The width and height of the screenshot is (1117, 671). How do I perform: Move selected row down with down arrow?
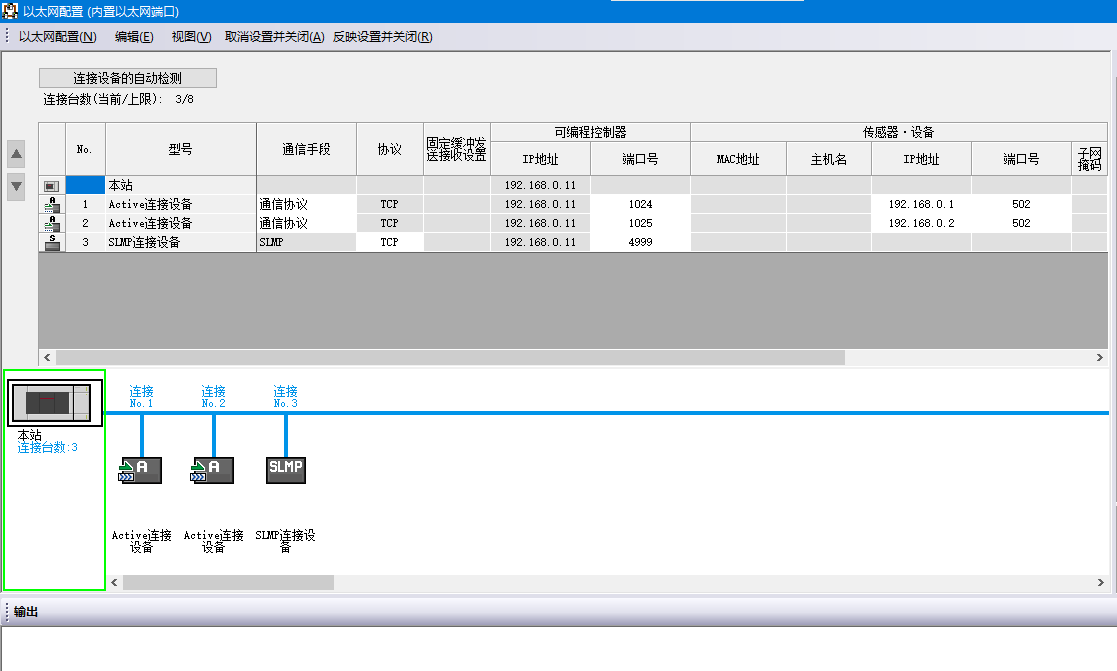17,185
